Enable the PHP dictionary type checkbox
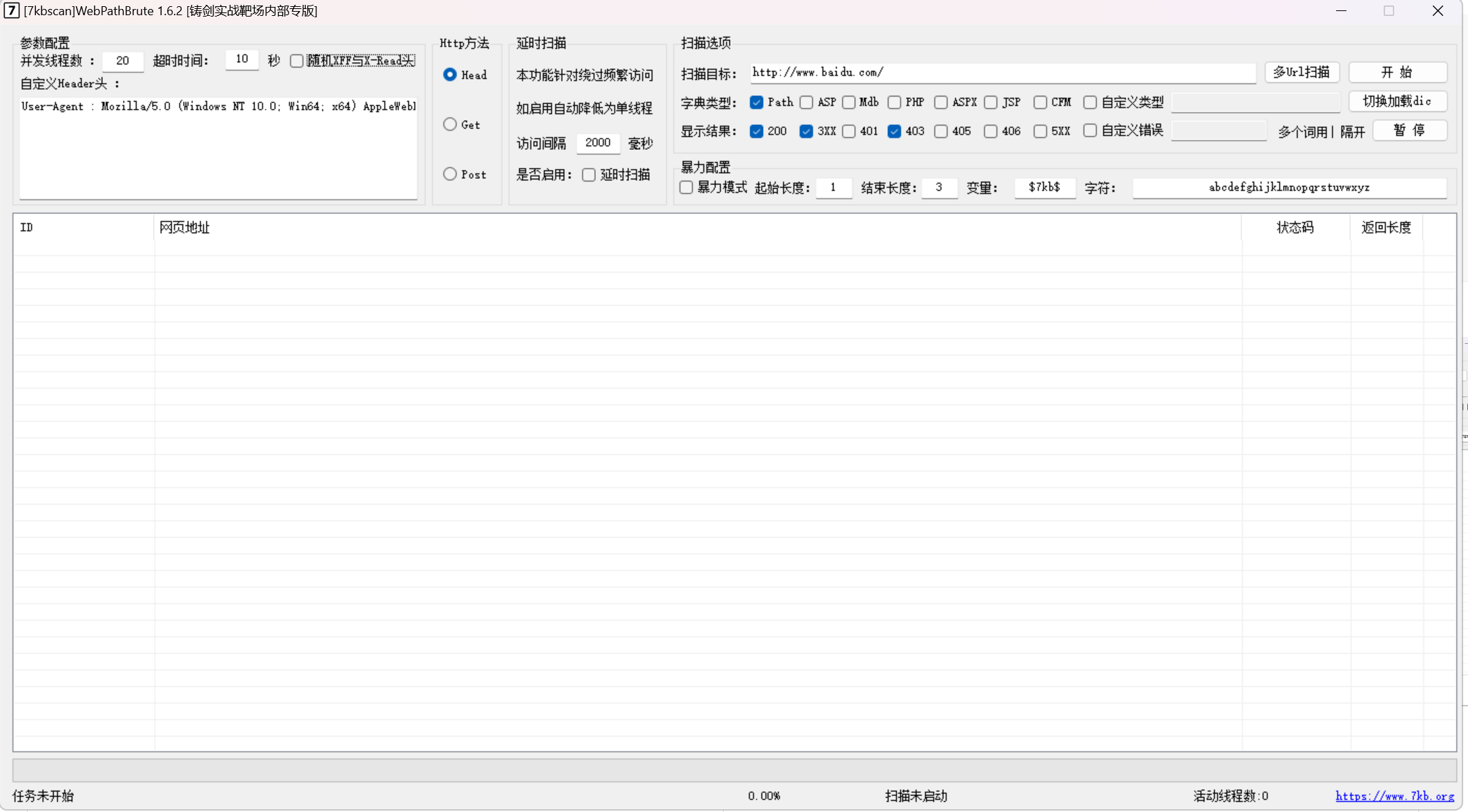The width and height of the screenshot is (1468, 812). coord(894,102)
